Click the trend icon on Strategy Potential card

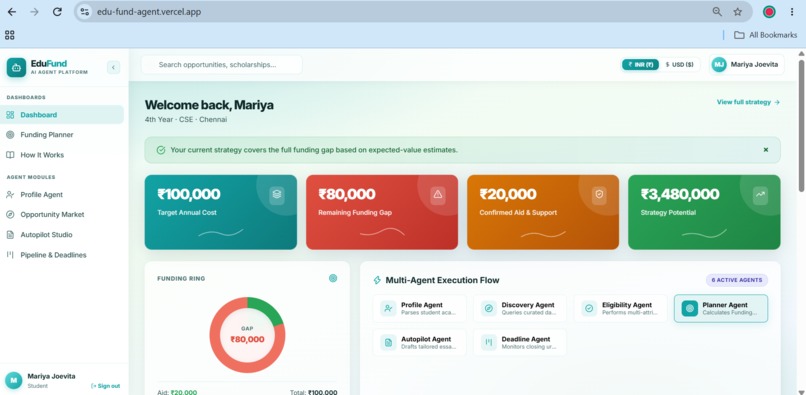(x=760, y=194)
